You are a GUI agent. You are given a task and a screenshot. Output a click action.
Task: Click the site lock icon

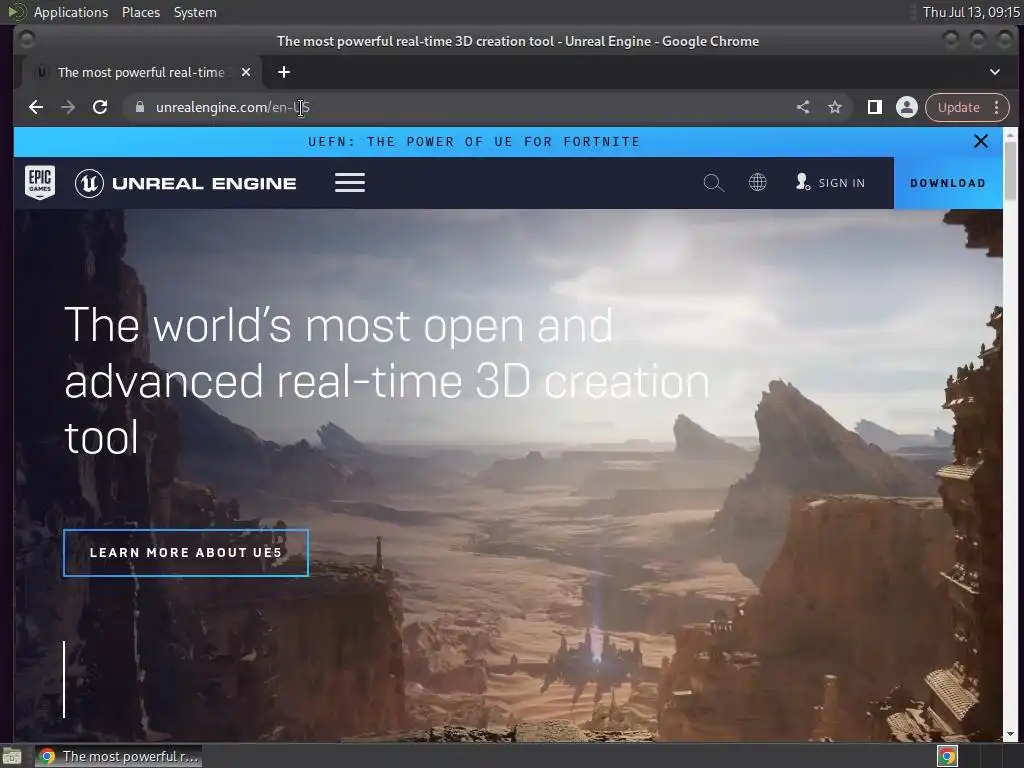[140, 107]
